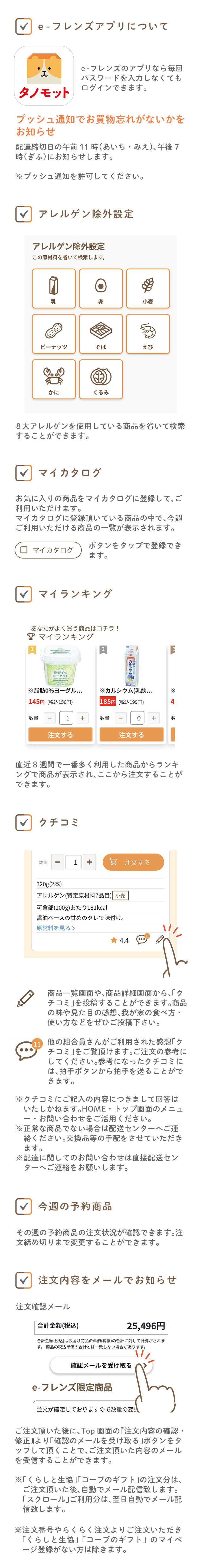The height and width of the screenshot is (1568, 203).
Task: Expand 原材料を見る chevron link
Action: 56,928
